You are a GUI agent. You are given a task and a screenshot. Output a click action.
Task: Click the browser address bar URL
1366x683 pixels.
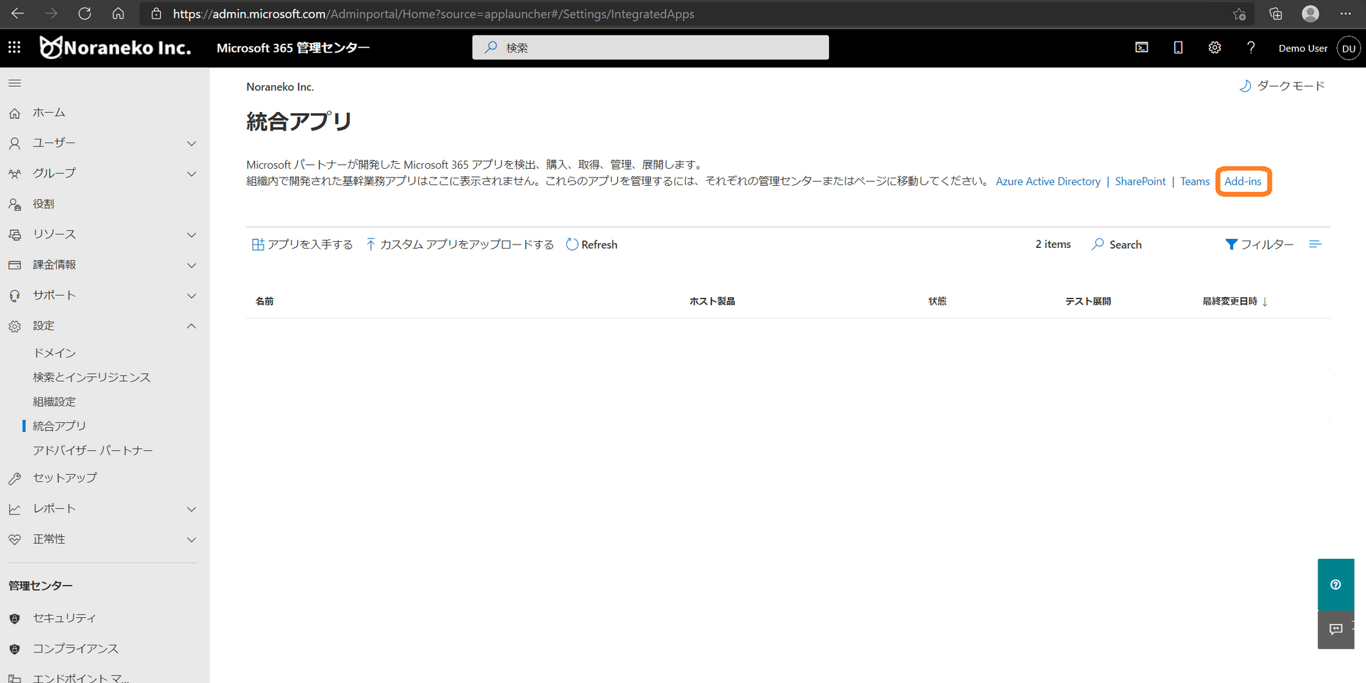(x=433, y=14)
